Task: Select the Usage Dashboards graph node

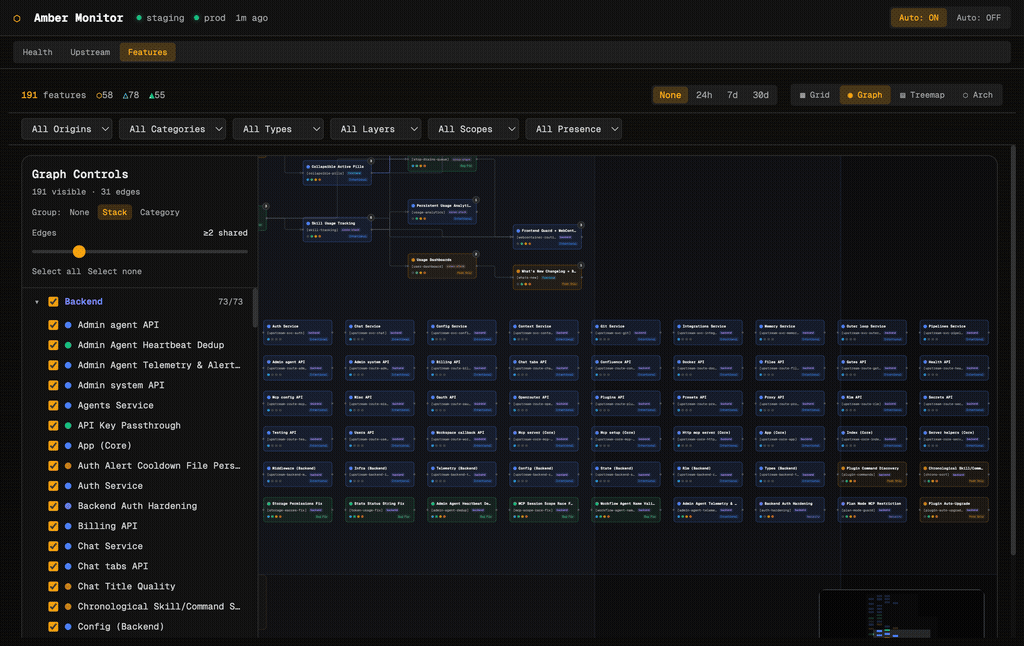Action: tap(442, 266)
